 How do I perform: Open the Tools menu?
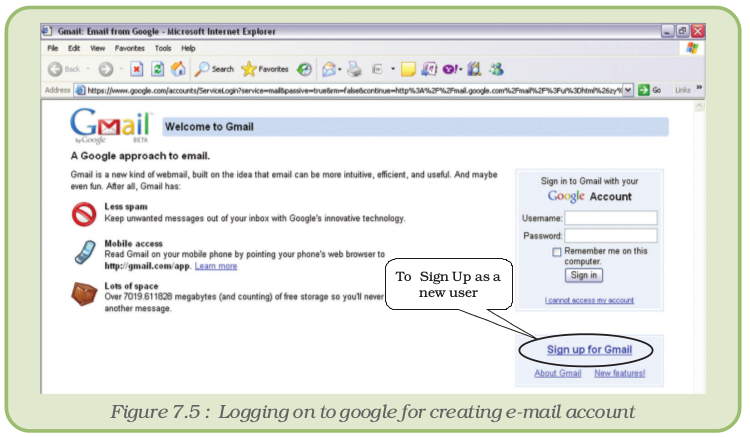pyautogui.click(x=163, y=48)
